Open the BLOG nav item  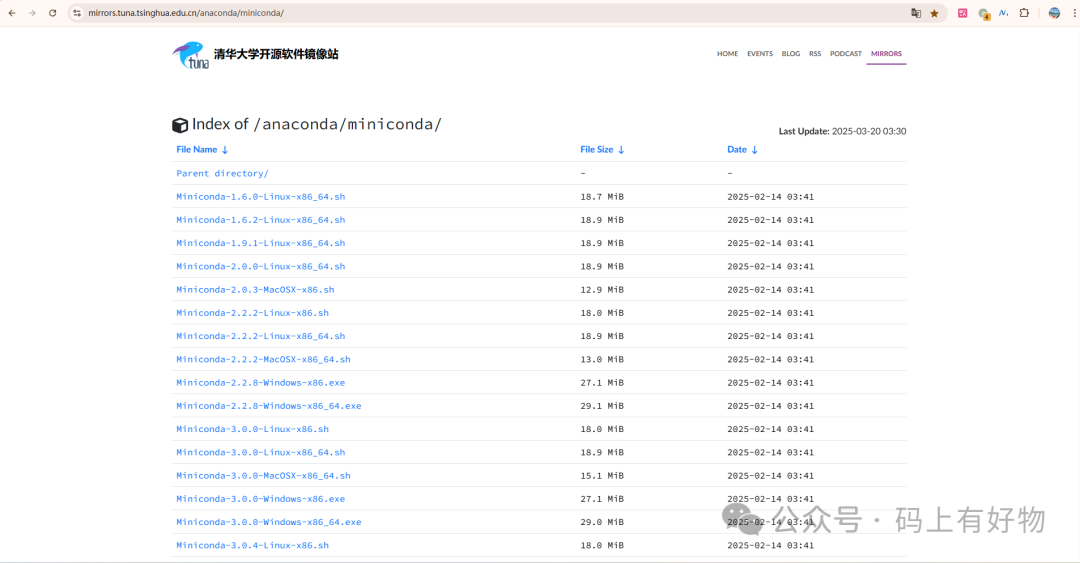tap(791, 54)
